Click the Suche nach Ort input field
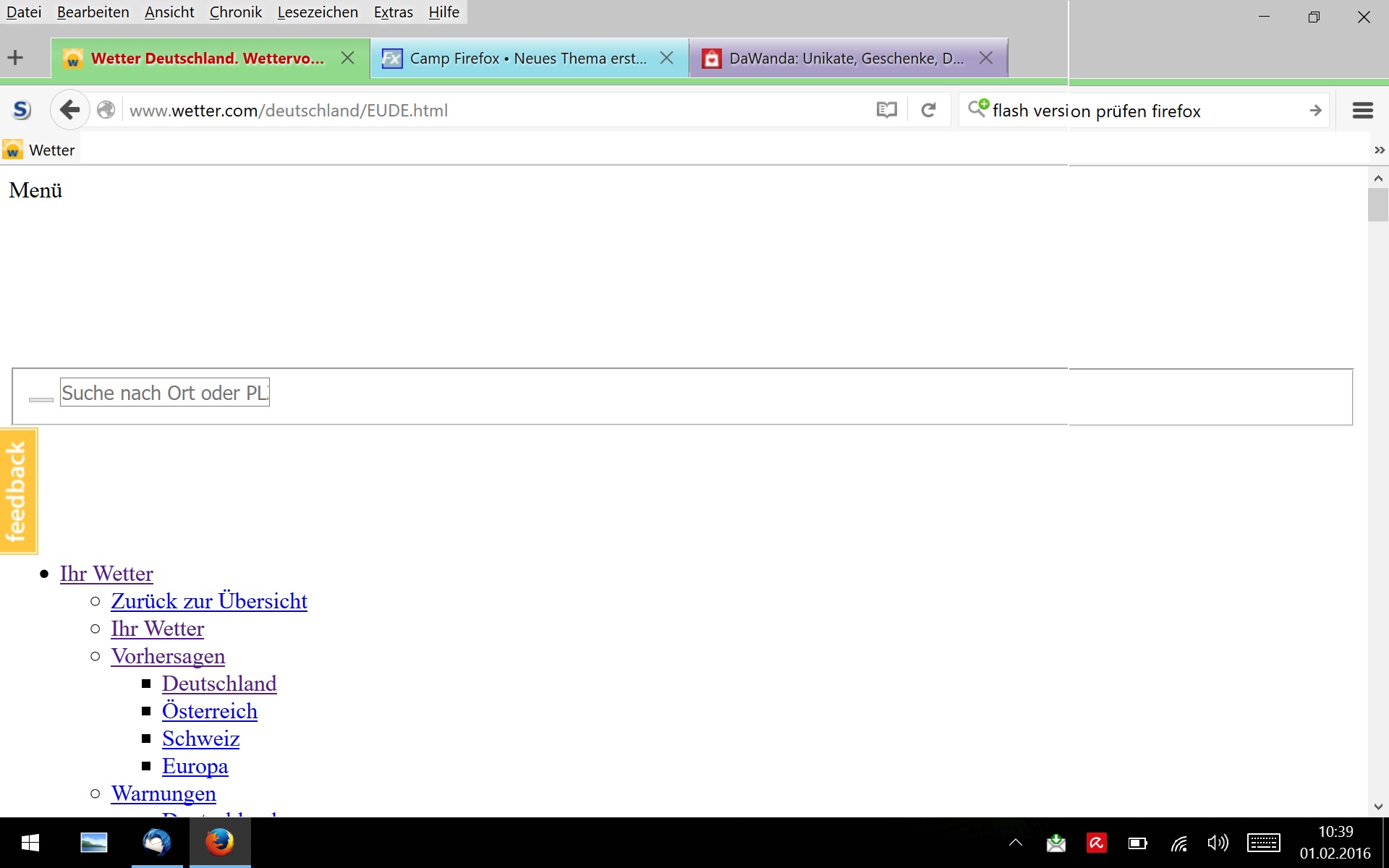The width and height of the screenshot is (1389, 868). (164, 393)
